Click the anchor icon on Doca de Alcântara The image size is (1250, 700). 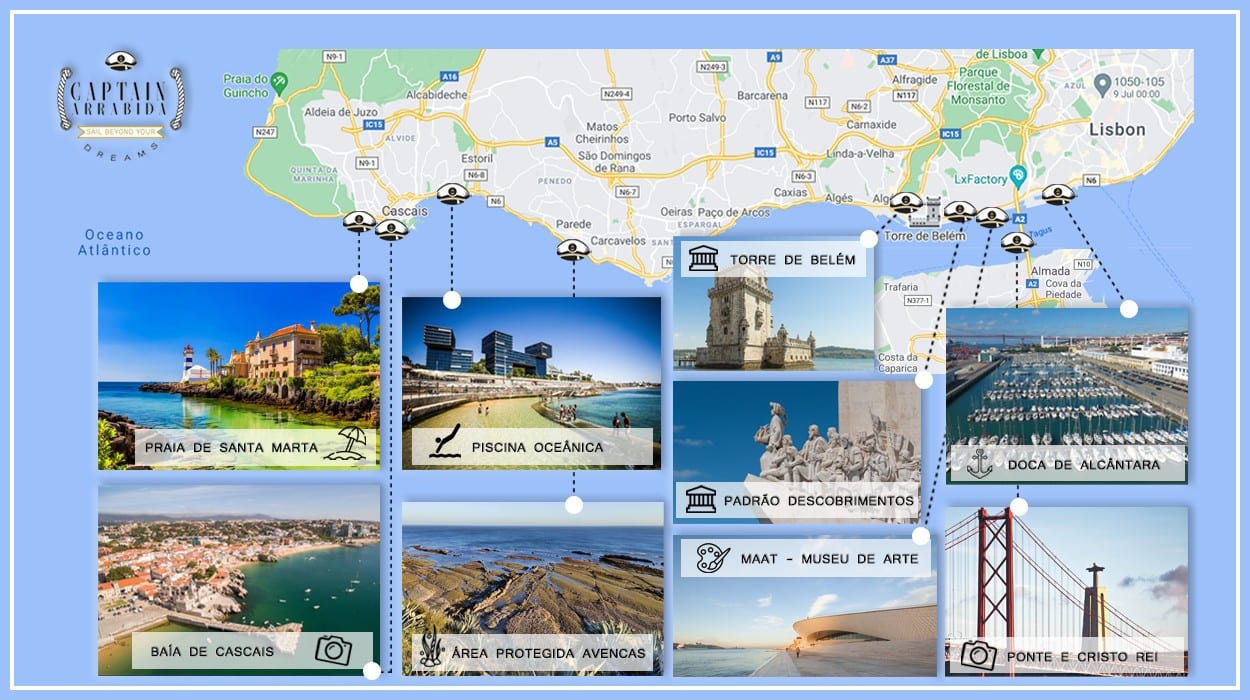coord(979,463)
